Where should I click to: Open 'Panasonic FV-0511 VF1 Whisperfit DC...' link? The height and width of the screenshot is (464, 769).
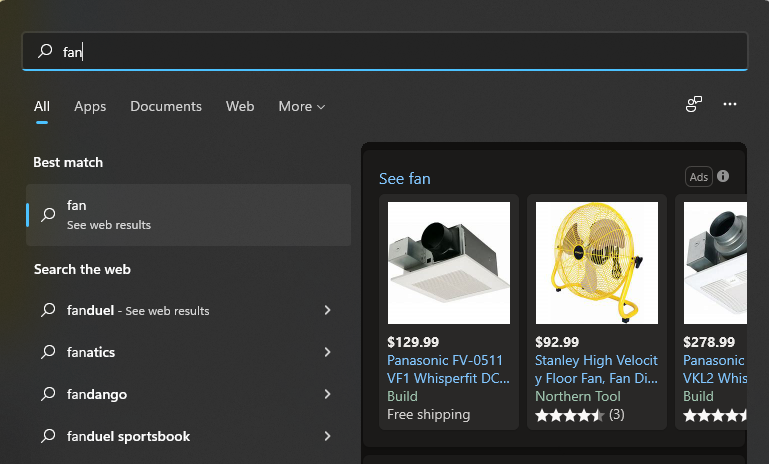coord(448,369)
